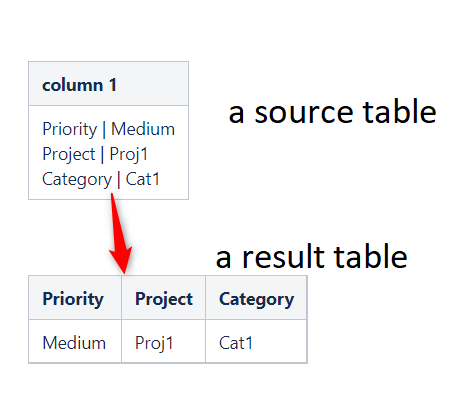Image resolution: width=450 pixels, height=406 pixels.
Task: Select the 'a source table' label
Action: click(x=332, y=112)
